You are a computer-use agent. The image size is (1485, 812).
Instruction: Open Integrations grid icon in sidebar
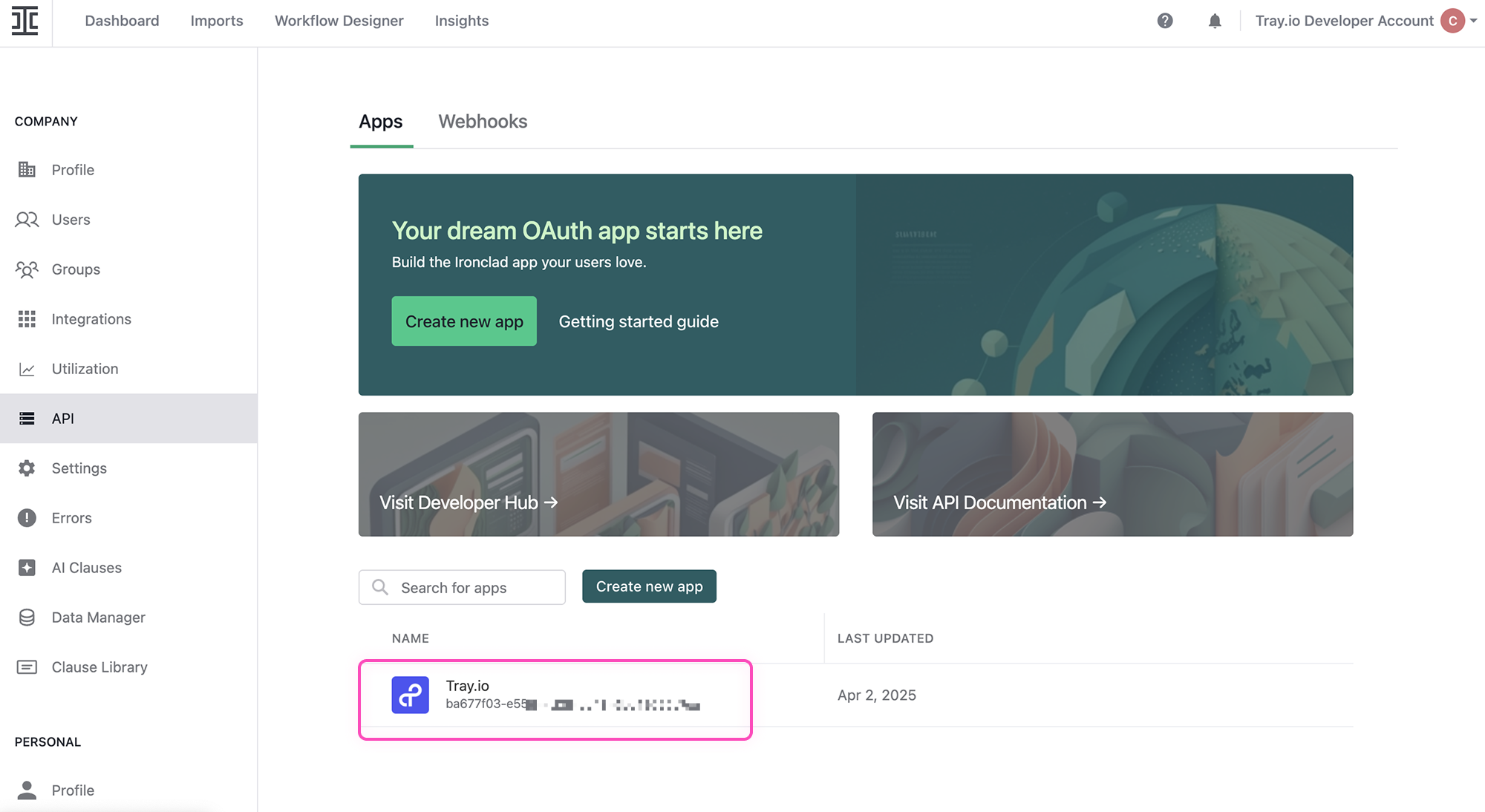click(x=27, y=319)
